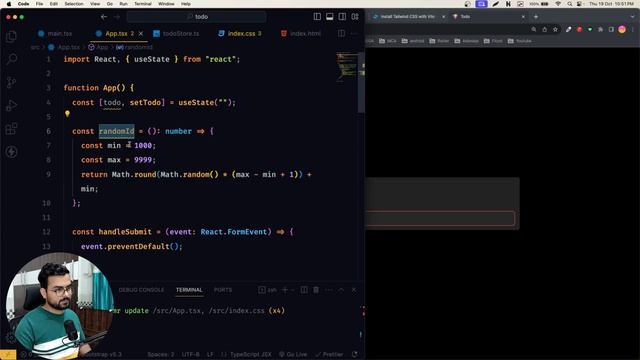Viewport: 640px width, 360px height.
Task: Click the share icon in Chrome address bar
Action: pos(544,29)
